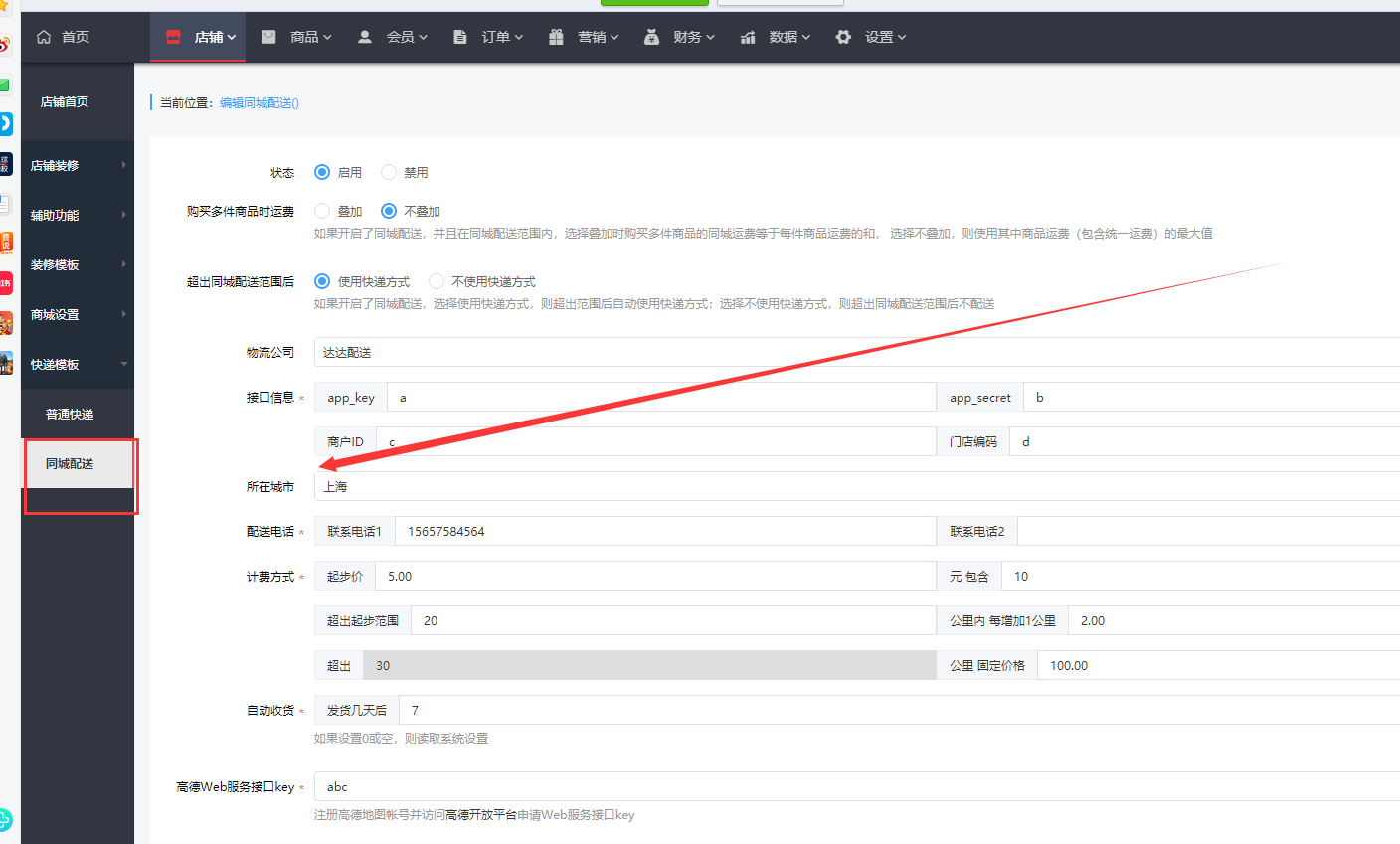Click the 编辑同城配送() breadcrumb link
Image resolution: width=1400 pixels, height=844 pixels.
[260, 102]
